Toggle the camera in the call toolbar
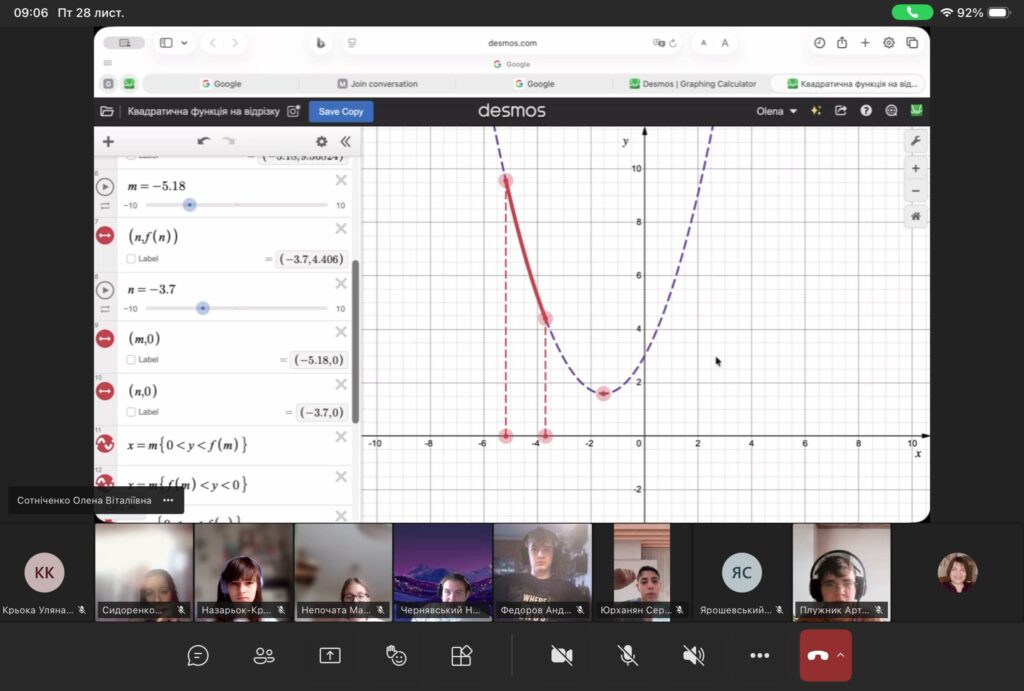The image size is (1024, 691). [562, 655]
